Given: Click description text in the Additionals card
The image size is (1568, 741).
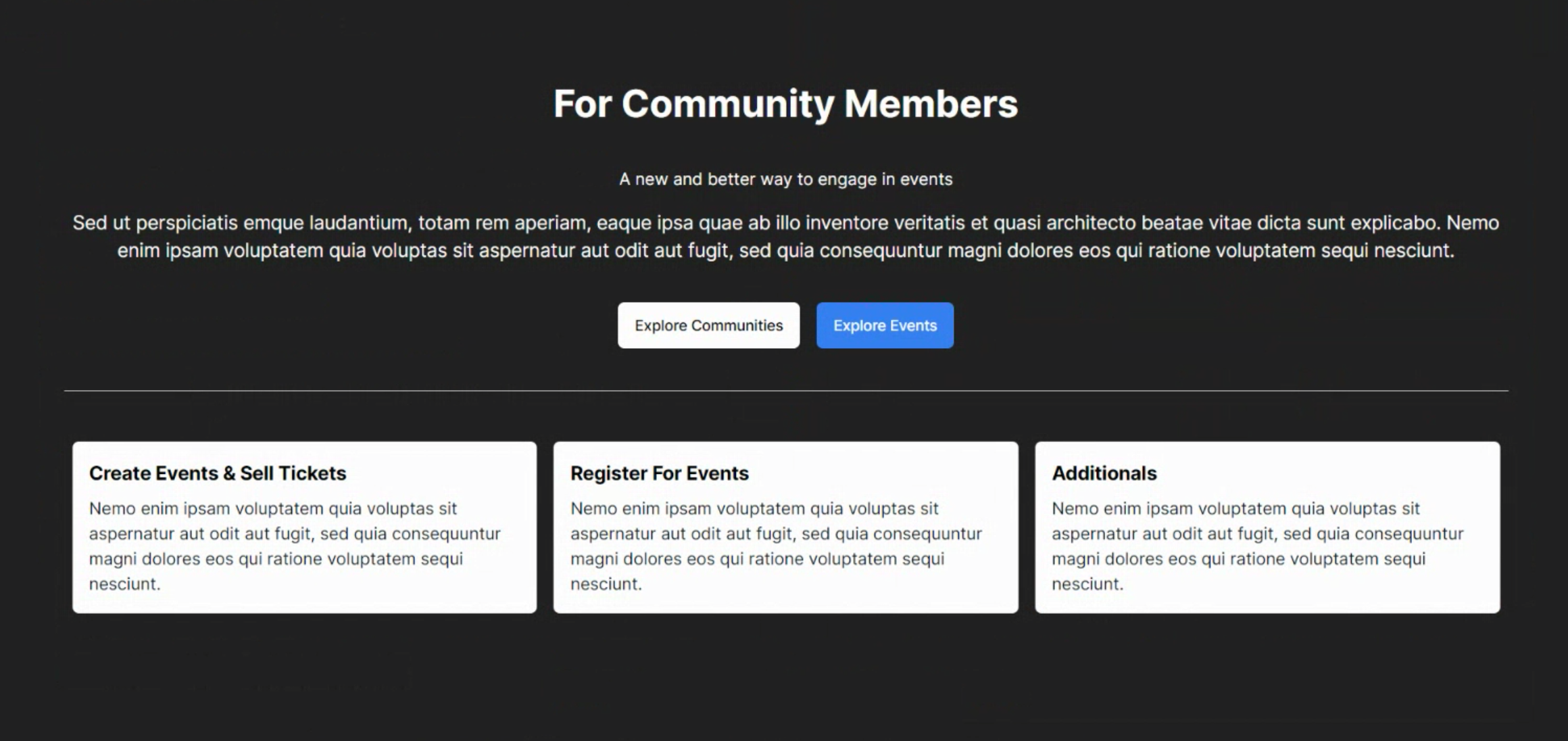Looking at the screenshot, I should [x=1257, y=533].
